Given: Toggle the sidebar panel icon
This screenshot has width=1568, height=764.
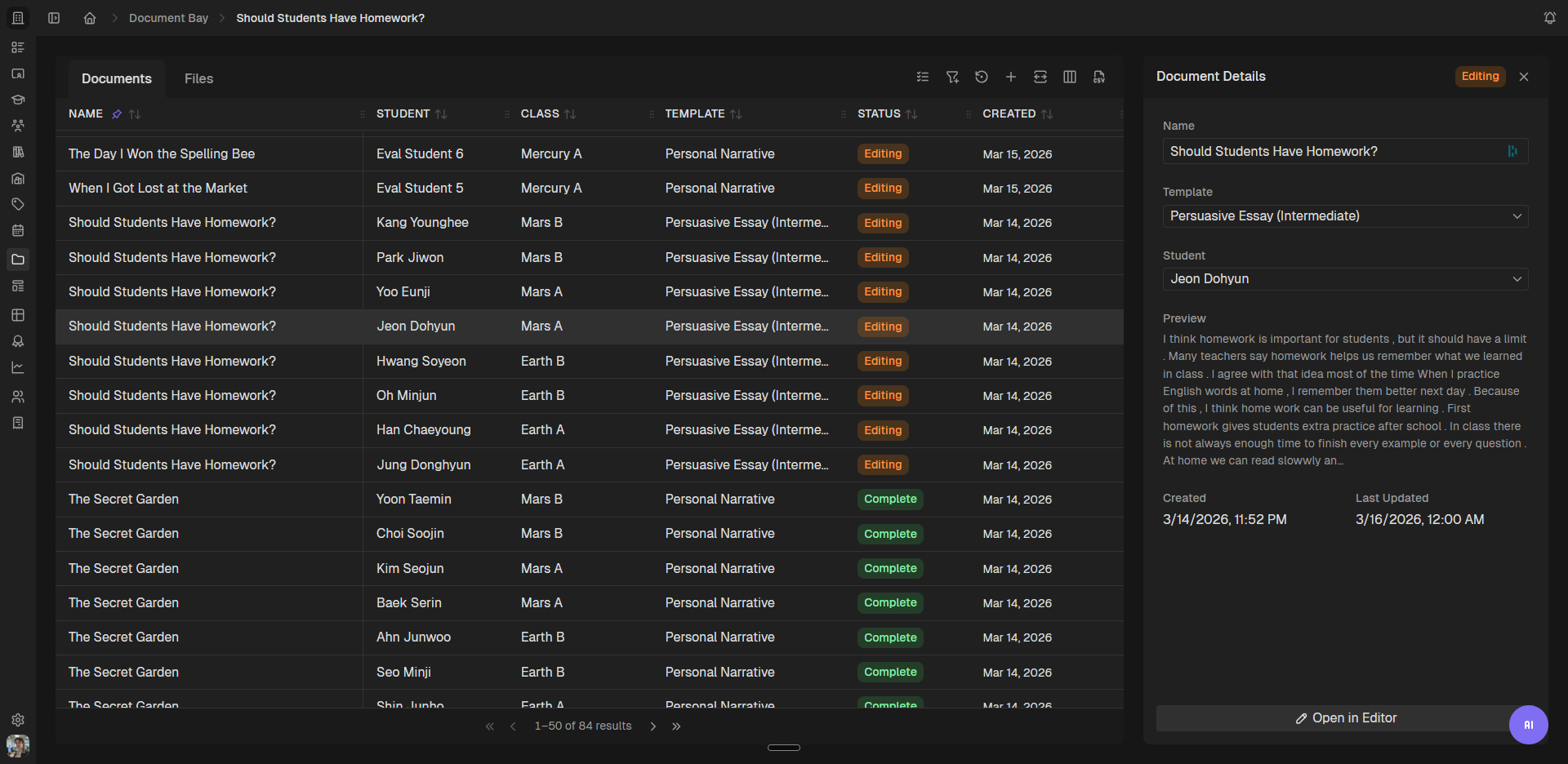Looking at the screenshot, I should pyautogui.click(x=54, y=18).
